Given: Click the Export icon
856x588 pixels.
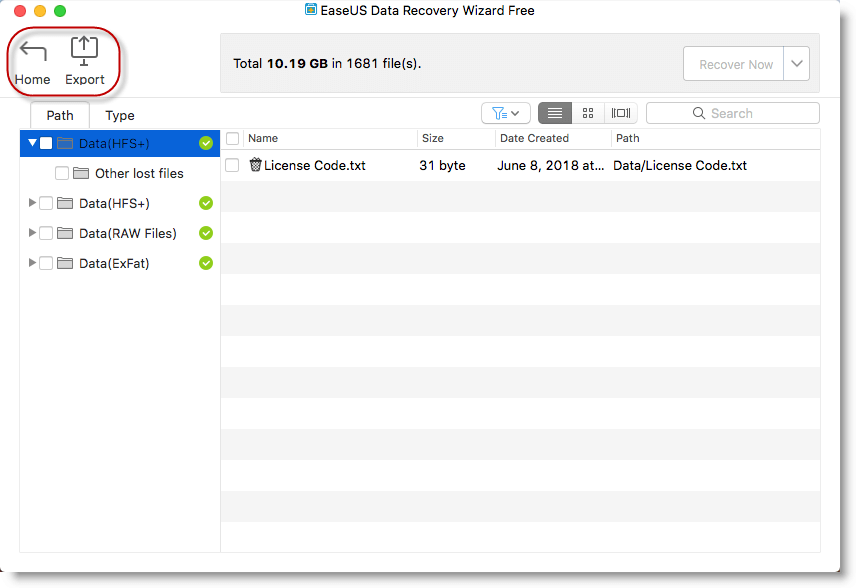Looking at the screenshot, I should [84, 50].
